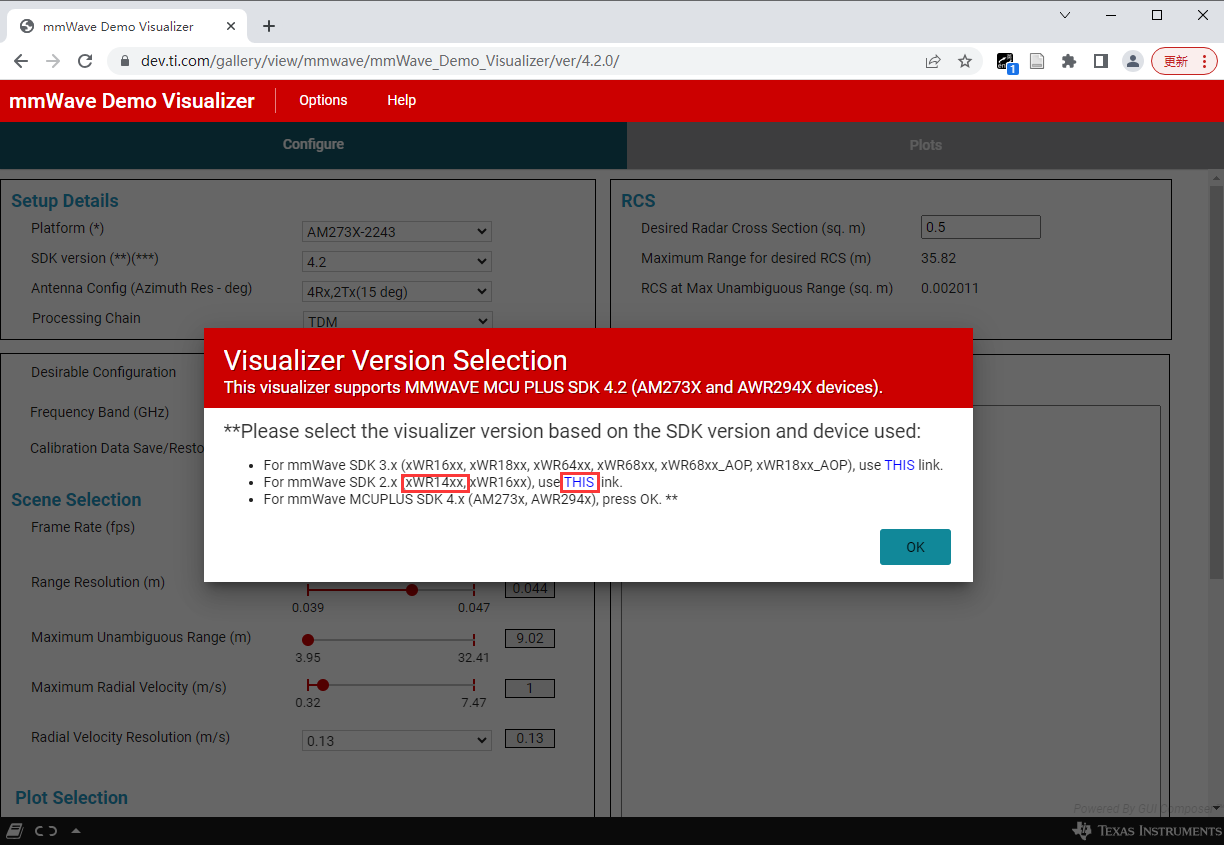Click the Texas Instruments logo
The image size is (1224, 845).
(1146, 830)
